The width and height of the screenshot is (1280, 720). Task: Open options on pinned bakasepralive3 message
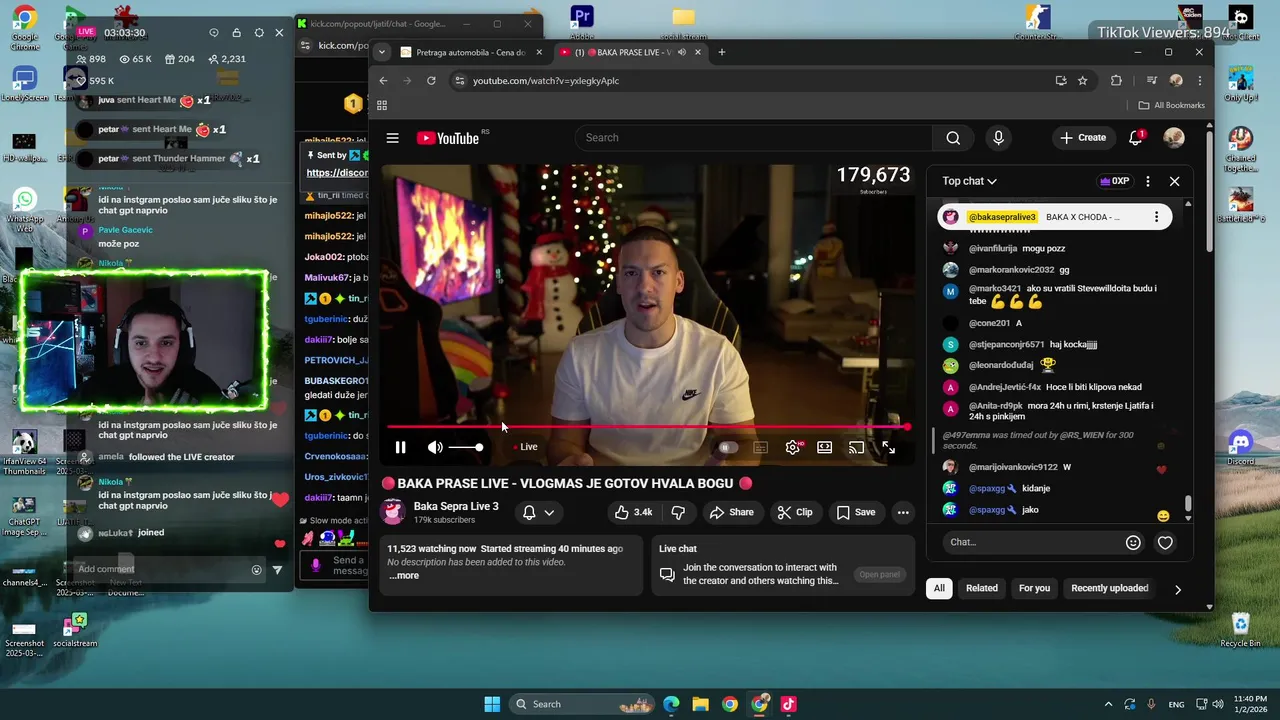coord(1156,217)
